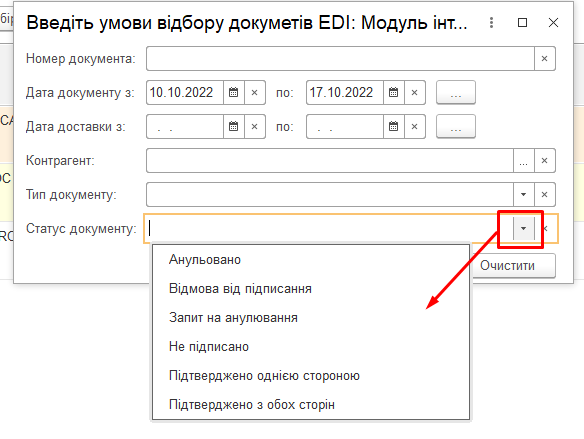Clear the Дата доставки start date
Screen dimensions: 584x439
coord(254,127)
